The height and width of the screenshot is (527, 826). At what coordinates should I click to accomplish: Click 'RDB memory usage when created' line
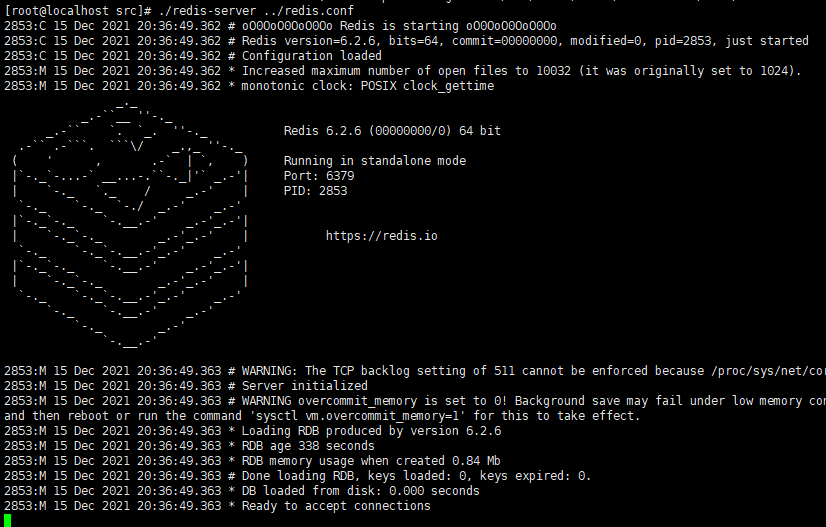click(x=252, y=461)
